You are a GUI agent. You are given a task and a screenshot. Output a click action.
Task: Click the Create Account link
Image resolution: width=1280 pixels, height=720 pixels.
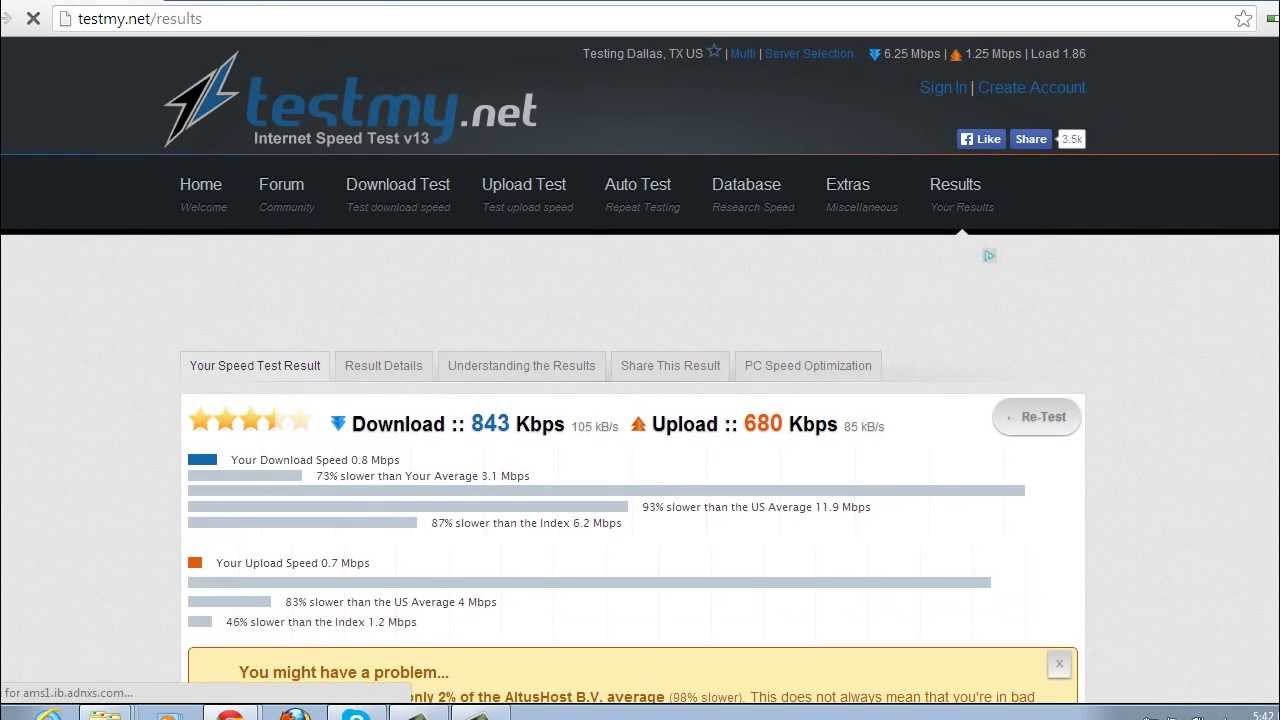1031,87
